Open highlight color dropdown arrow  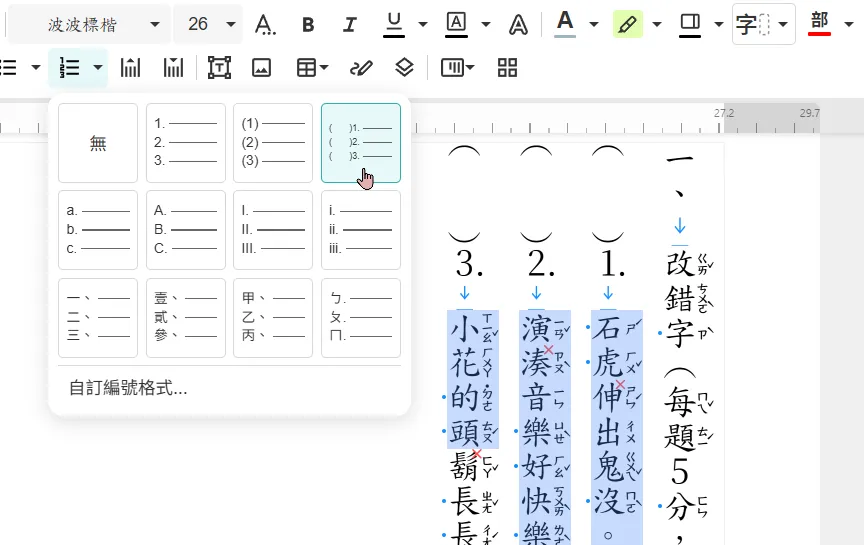(x=657, y=24)
